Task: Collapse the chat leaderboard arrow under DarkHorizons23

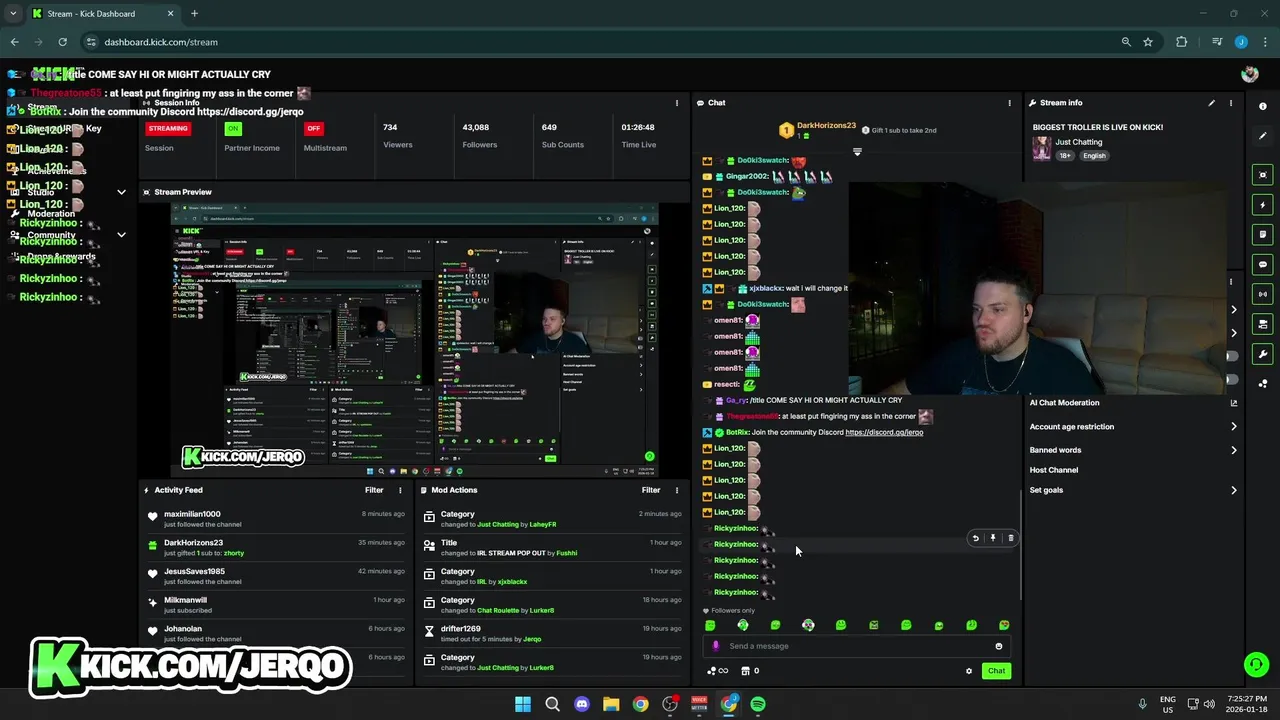Action: click(x=857, y=152)
